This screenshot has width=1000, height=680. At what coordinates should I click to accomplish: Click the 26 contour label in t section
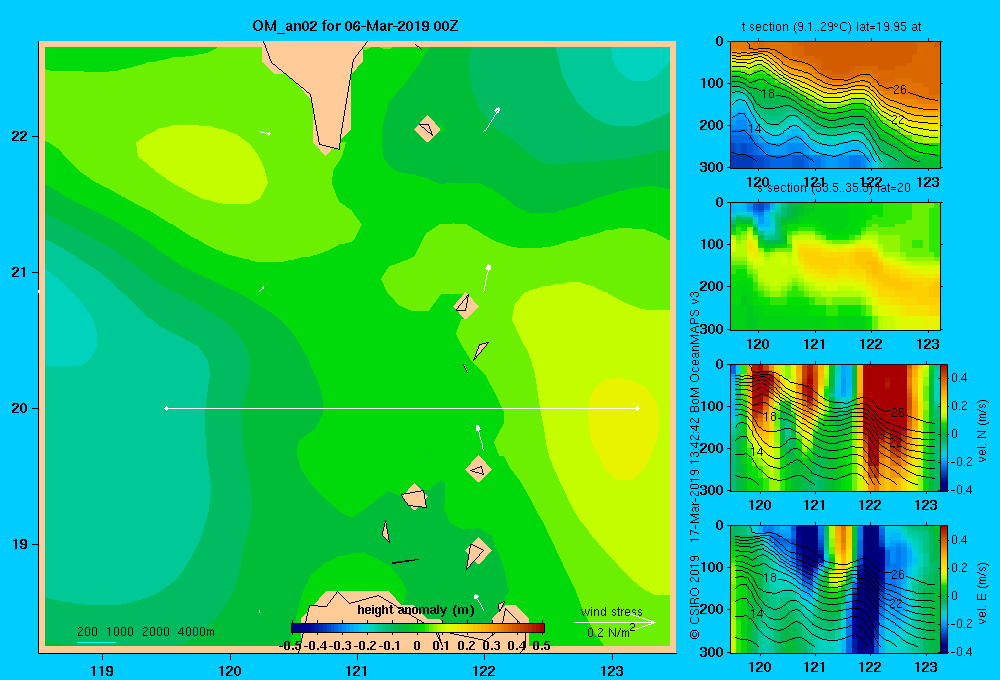[900, 90]
